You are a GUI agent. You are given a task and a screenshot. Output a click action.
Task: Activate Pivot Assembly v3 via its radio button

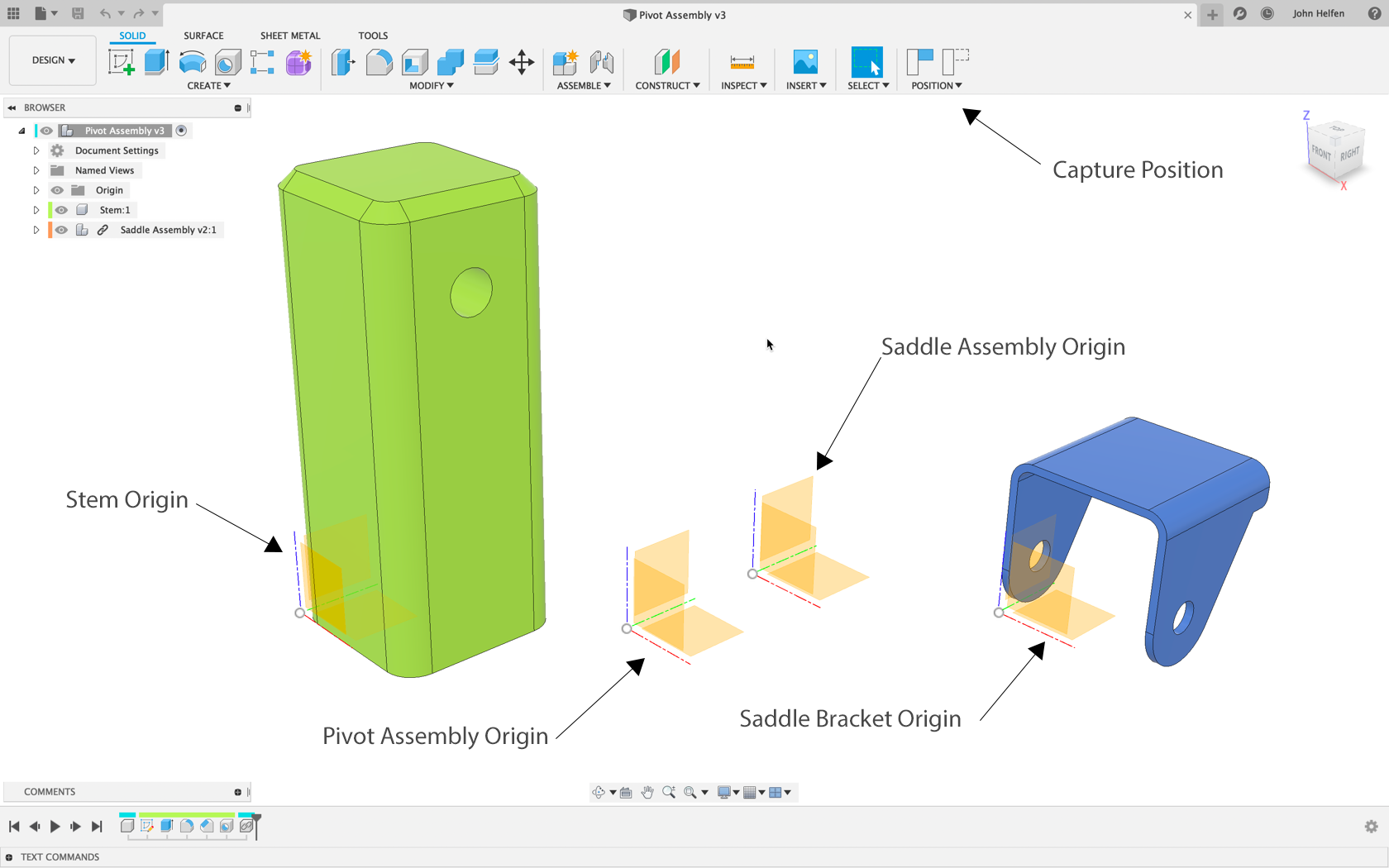pyautogui.click(x=181, y=130)
